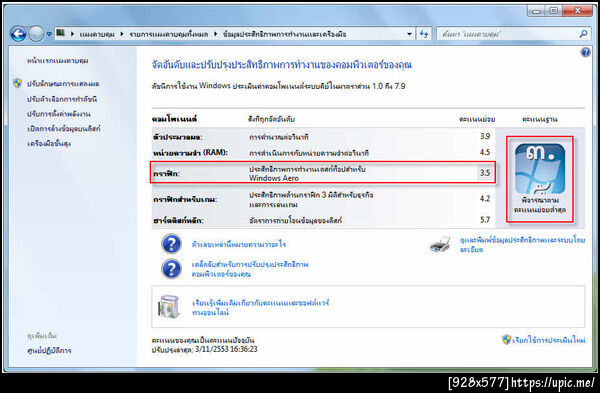The image size is (600, 393).
Task: Click the help icon beside performance improvement tips
Action: coord(171,269)
